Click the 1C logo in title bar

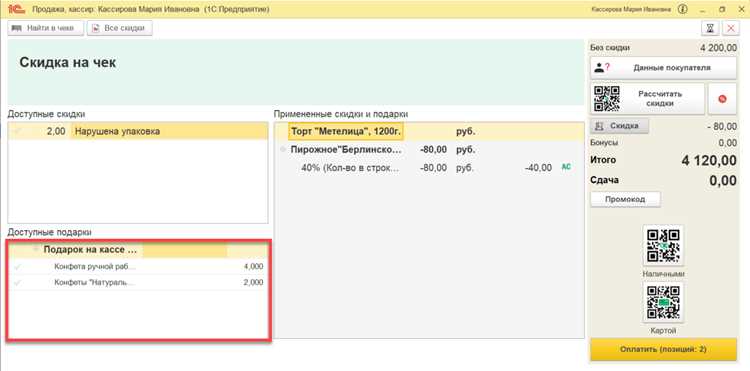(x=16, y=9)
